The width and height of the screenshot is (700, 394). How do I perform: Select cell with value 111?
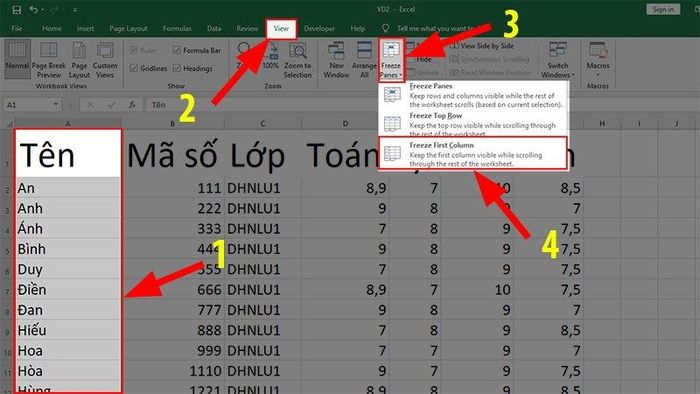(173, 188)
